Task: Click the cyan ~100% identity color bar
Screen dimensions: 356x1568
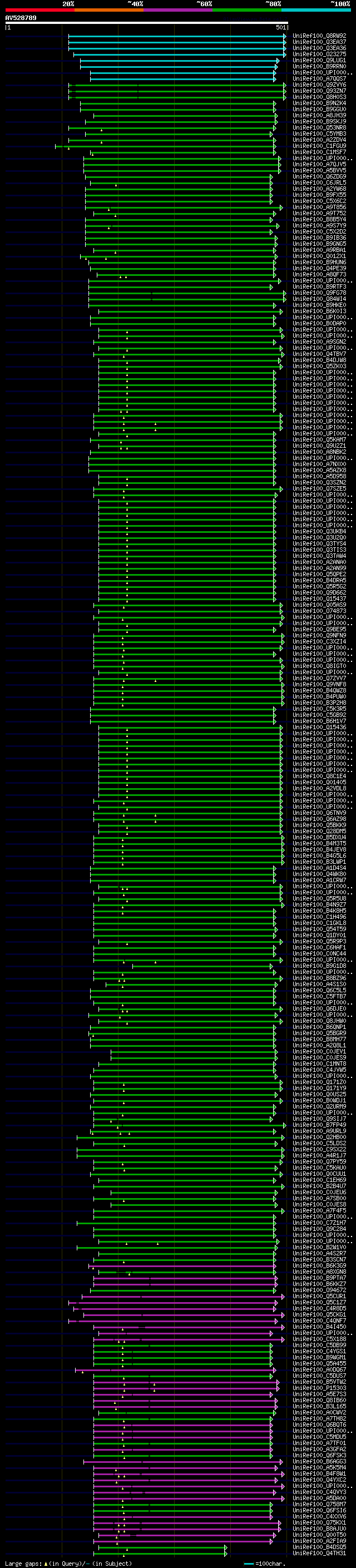Action: [316, 10]
